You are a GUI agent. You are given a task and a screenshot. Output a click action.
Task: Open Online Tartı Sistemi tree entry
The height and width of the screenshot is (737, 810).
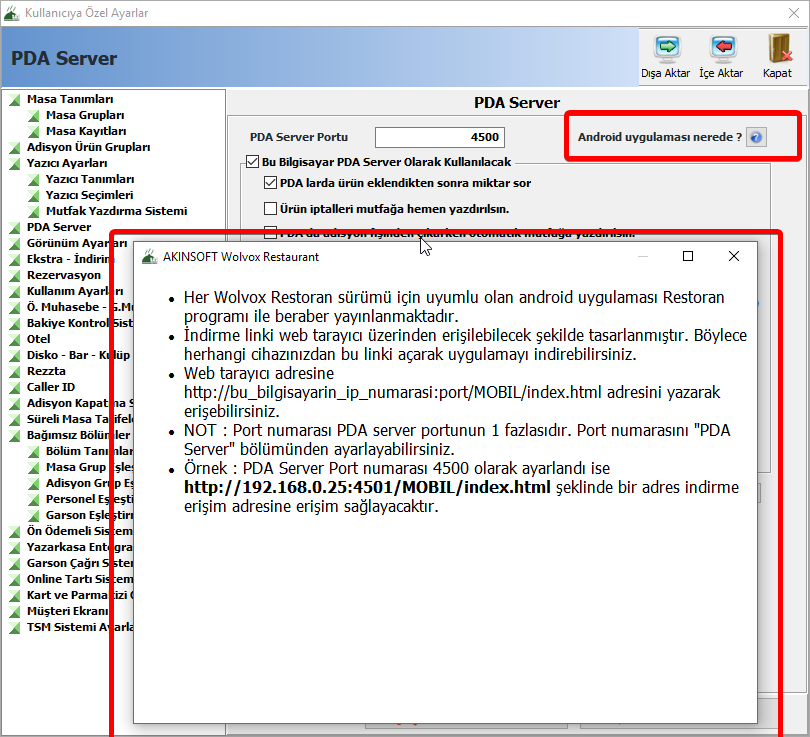pos(80,579)
